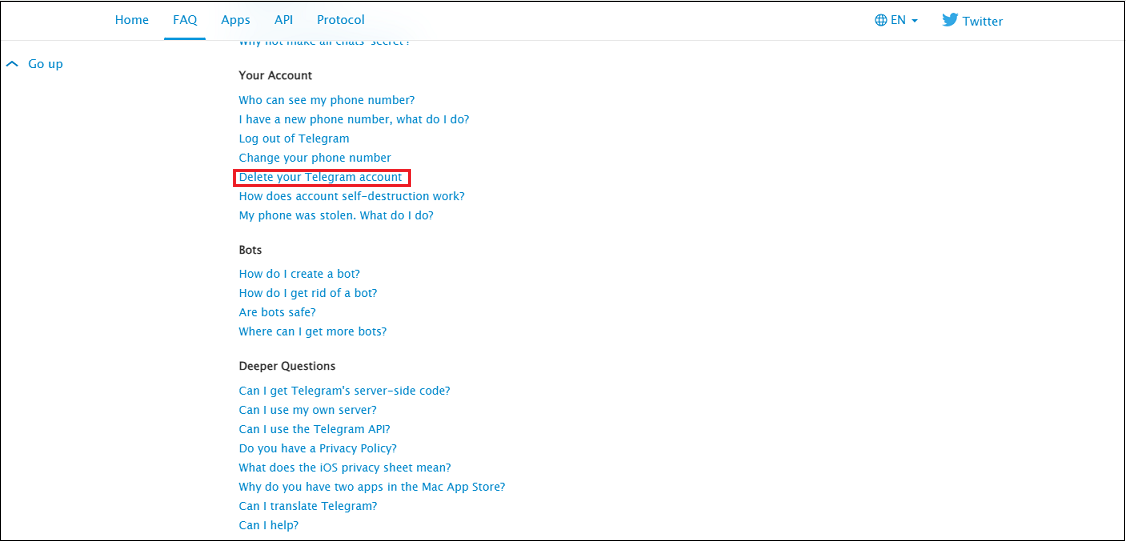Viewport: 1126px width, 542px height.
Task: Switch to the API tab
Action: (284, 20)
